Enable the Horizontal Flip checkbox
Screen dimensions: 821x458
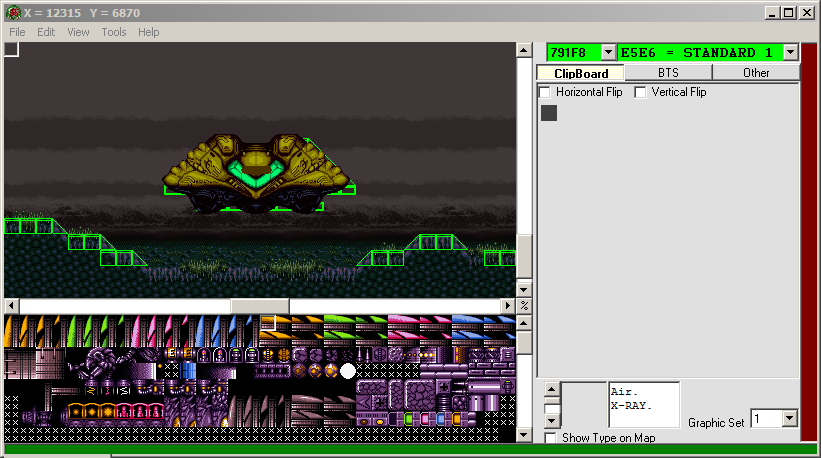click(545, 92)
